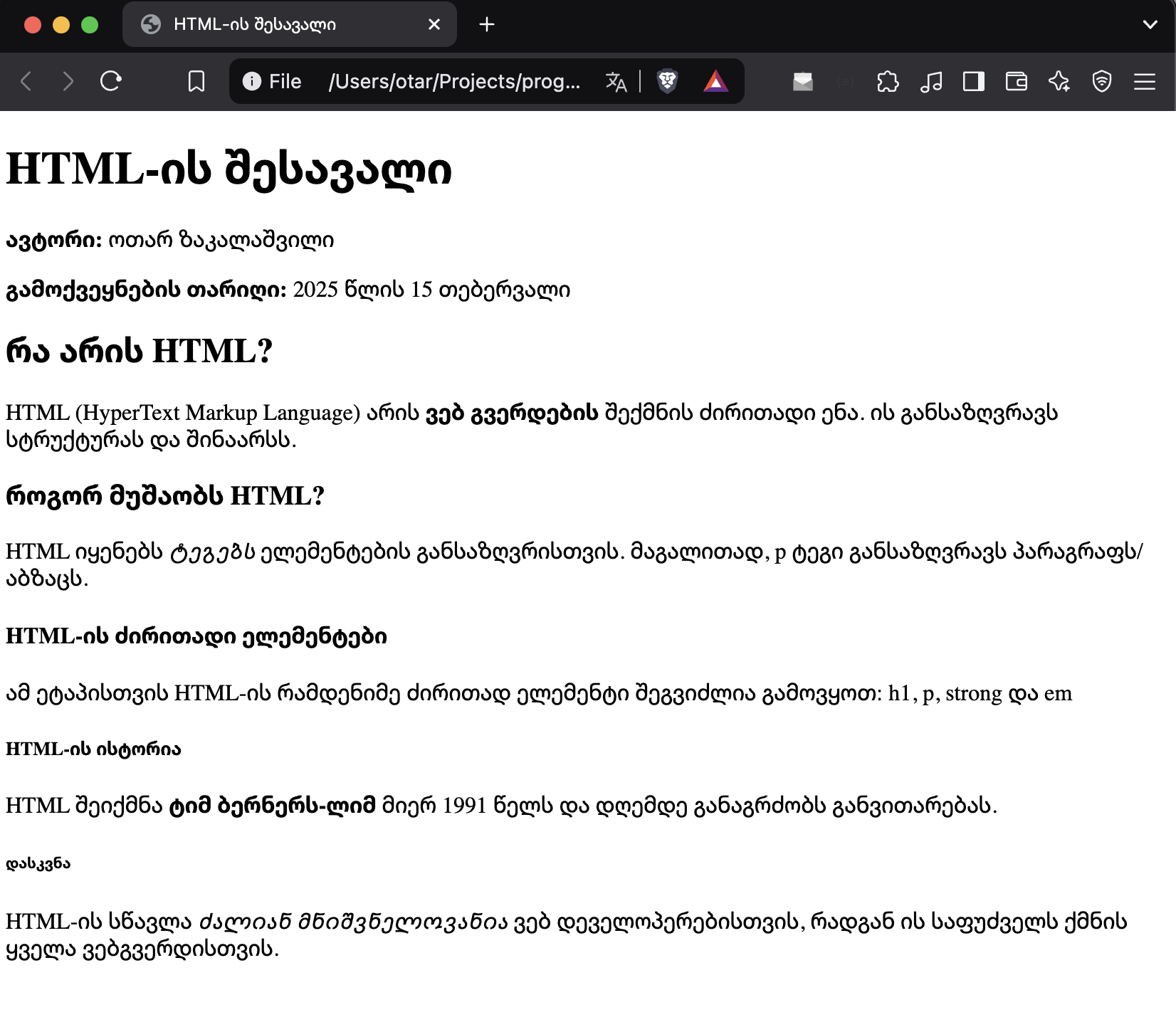
Task: Open the translate page icon
Action: pyautogui.click(x=616, y=81)
